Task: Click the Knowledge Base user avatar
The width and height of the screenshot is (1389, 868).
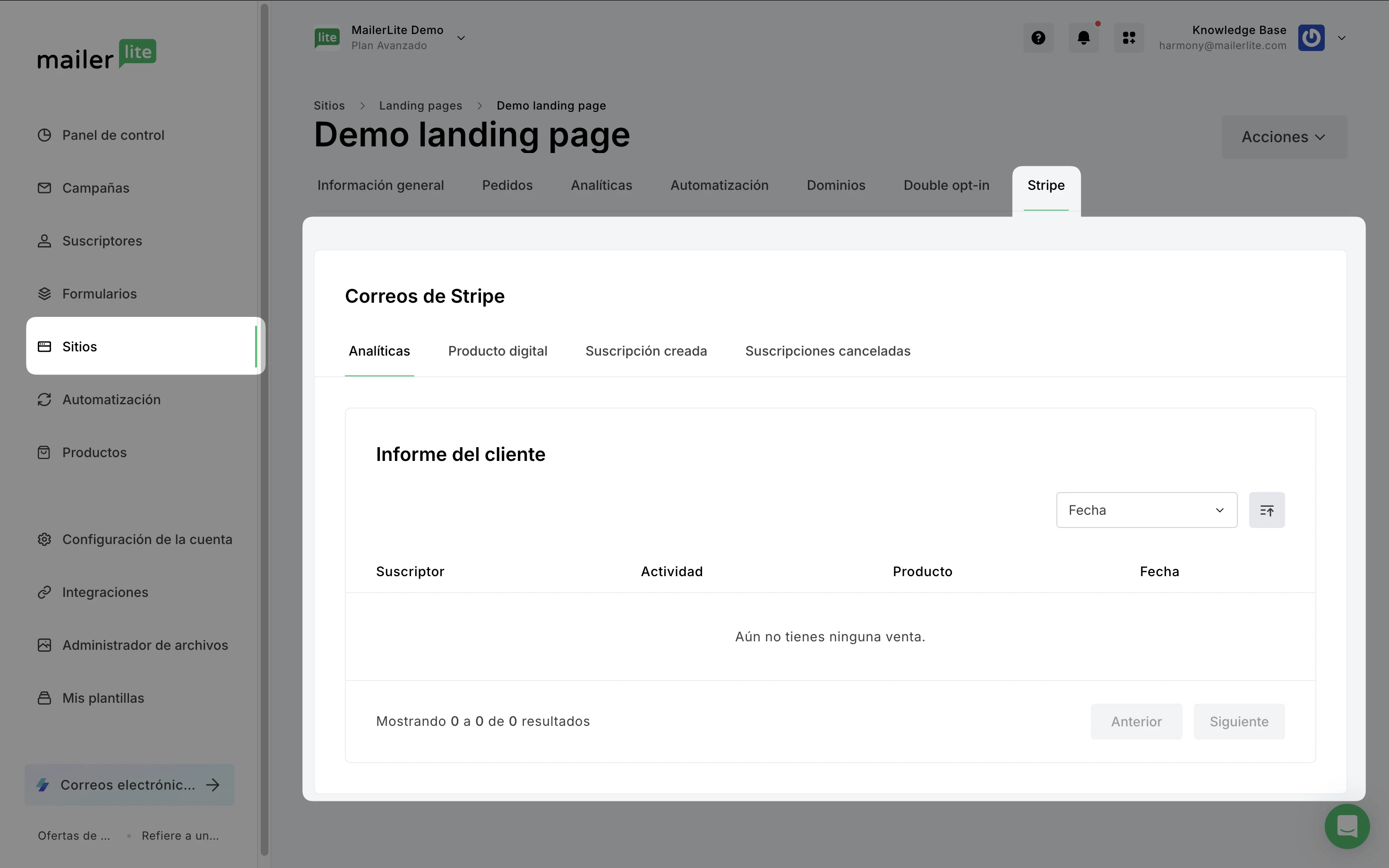Action: (x=1312, y=38)
